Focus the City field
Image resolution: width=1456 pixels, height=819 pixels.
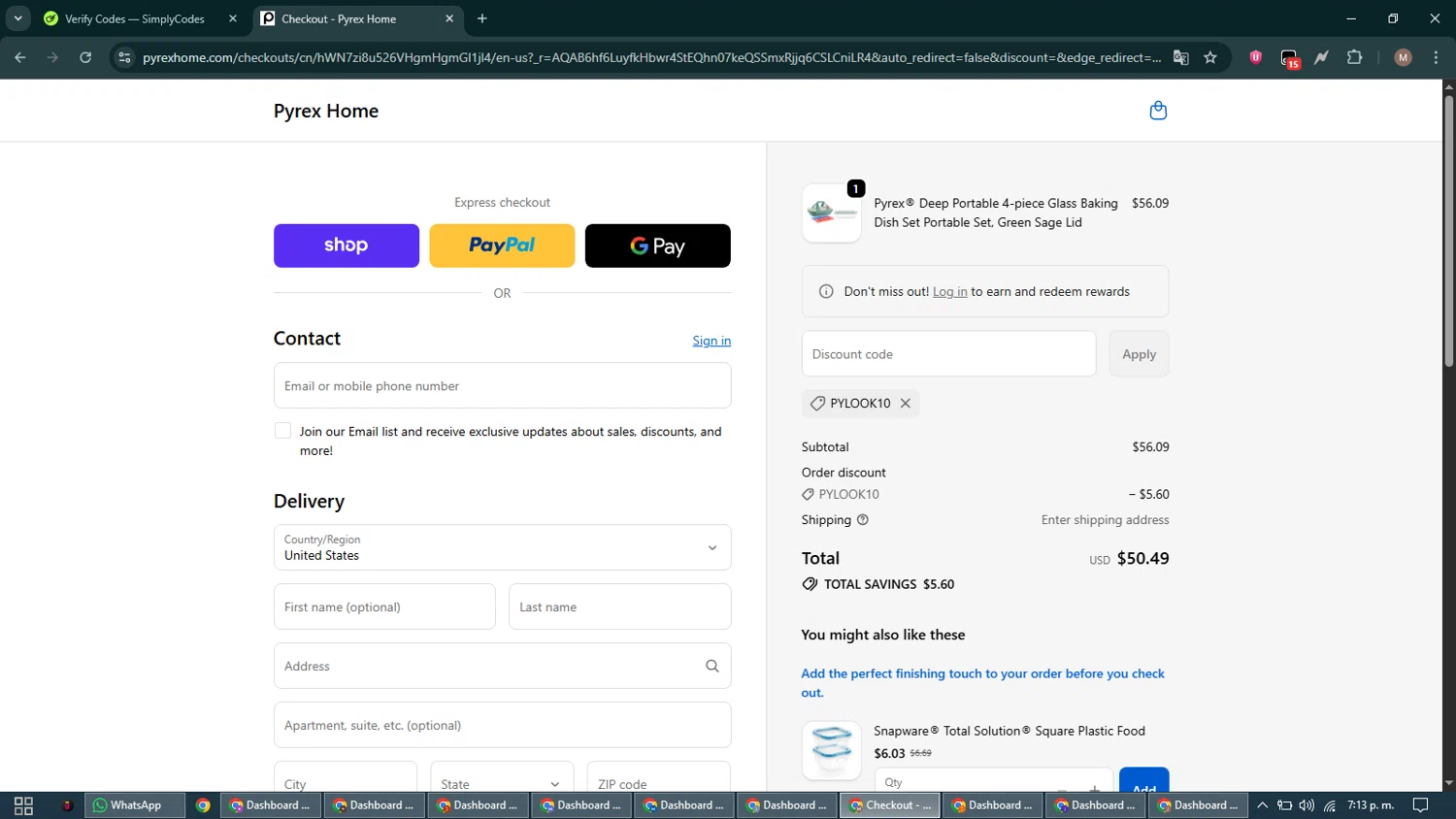(x=346, y=778)
